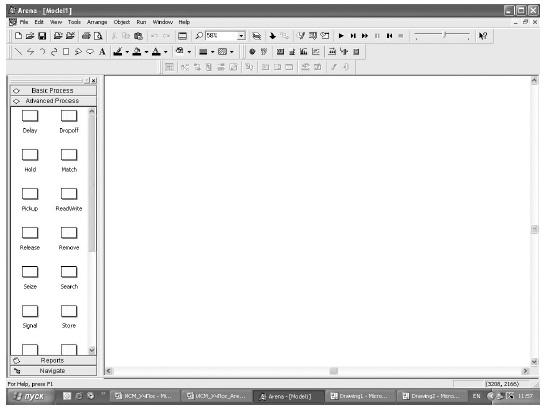Open the Navigate panel
The width and height of the screenshot is (548, 413).
click(53, 371)
